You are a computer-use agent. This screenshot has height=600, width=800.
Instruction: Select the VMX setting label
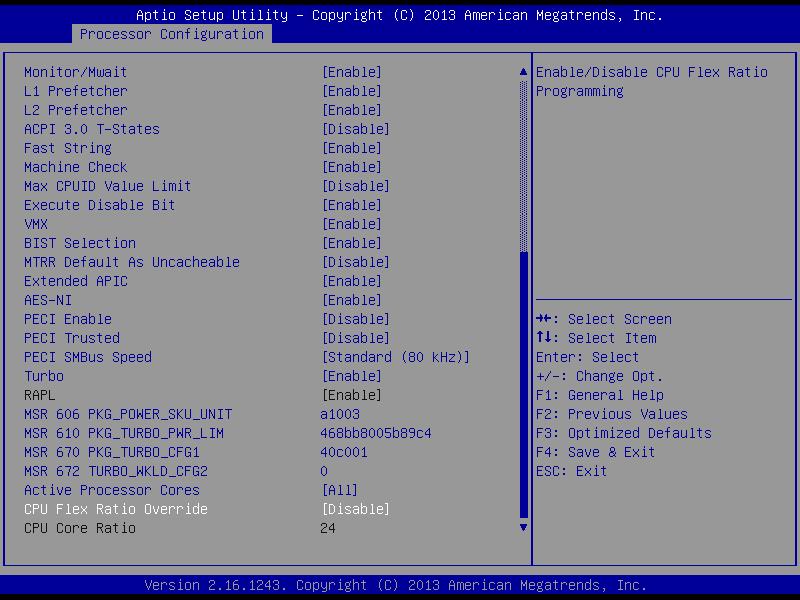coord(36,224)
